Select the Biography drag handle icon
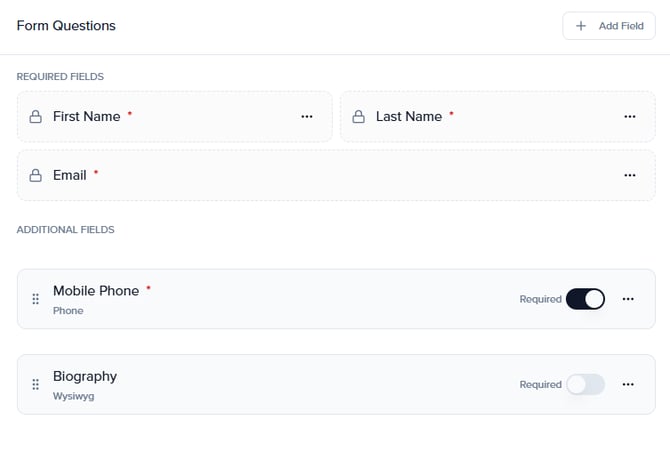This screenshot has height=452, width=670. point(35,384)
